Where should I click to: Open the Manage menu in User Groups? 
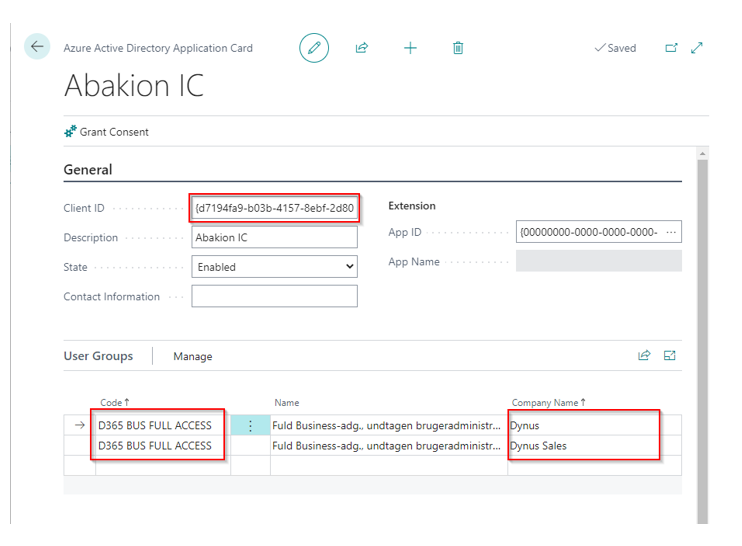coord(193,356)
